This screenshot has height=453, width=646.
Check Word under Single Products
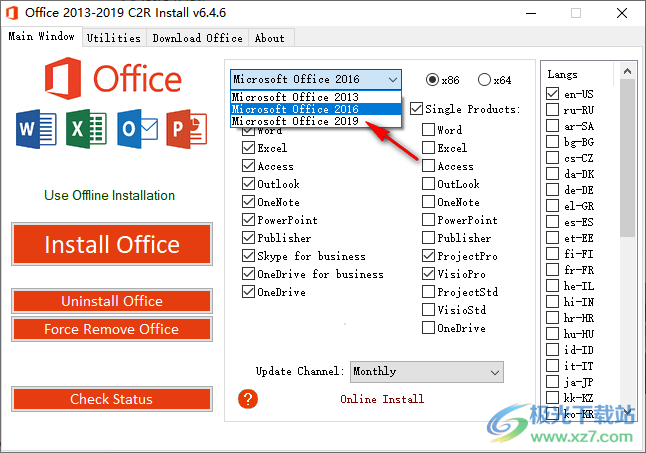click(428, 129)
